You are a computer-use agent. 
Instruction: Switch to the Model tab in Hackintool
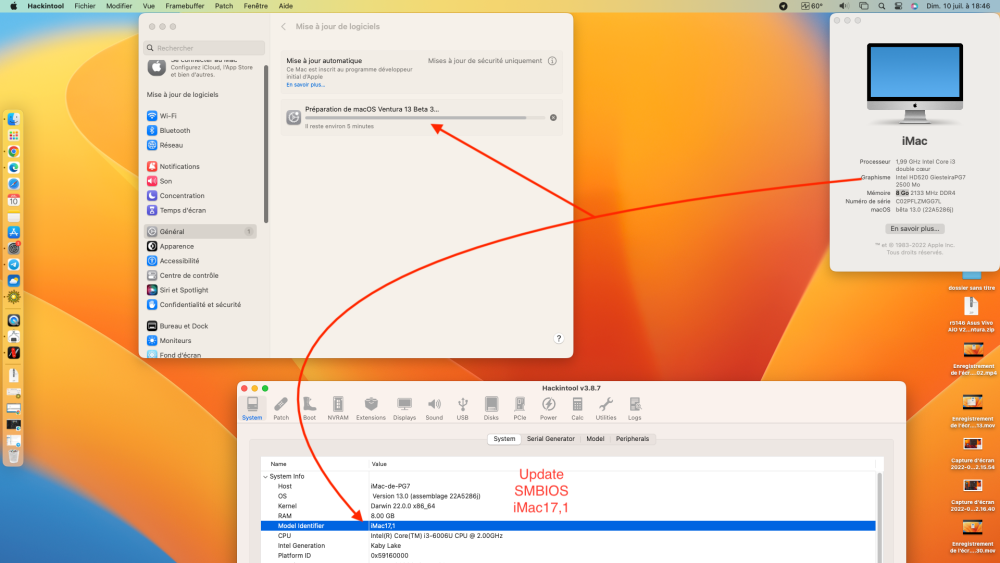[x=595, y=439]
